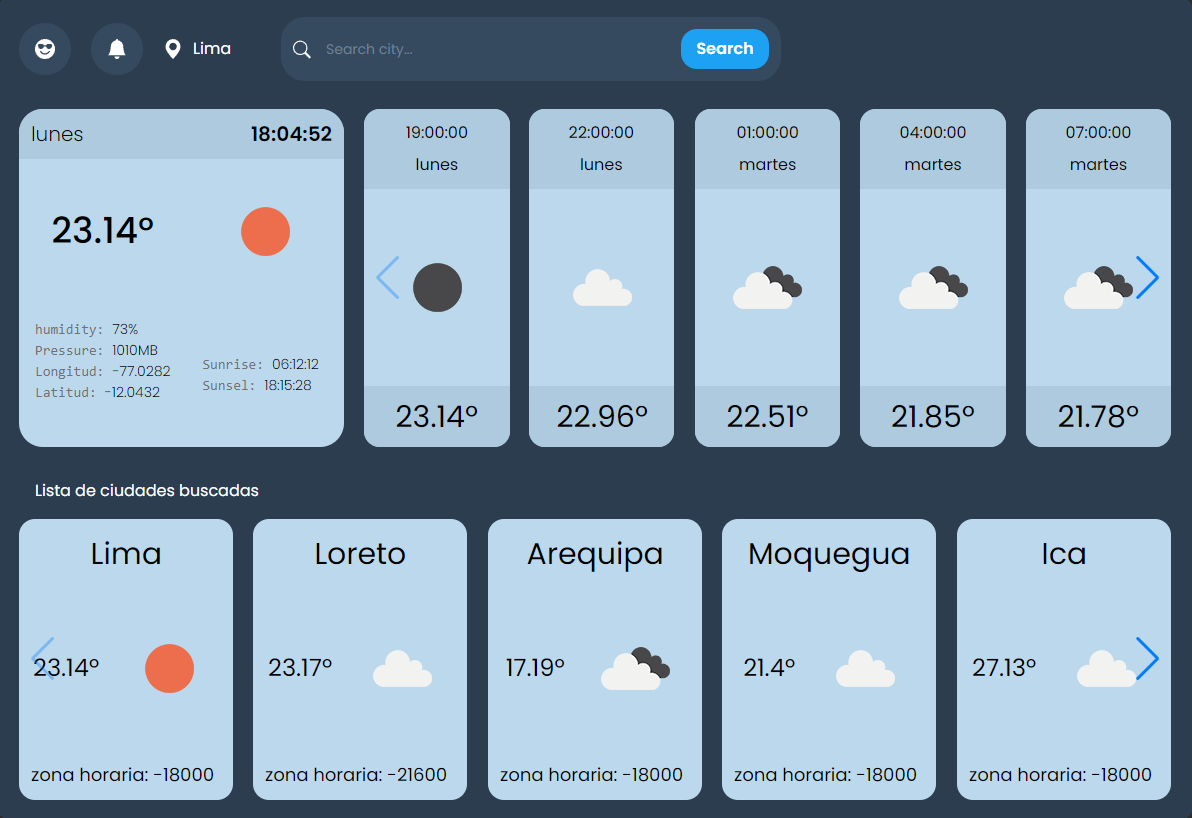Click the location pin icon beside Lima
The image size is (1192, 818).
pos(173,49)
